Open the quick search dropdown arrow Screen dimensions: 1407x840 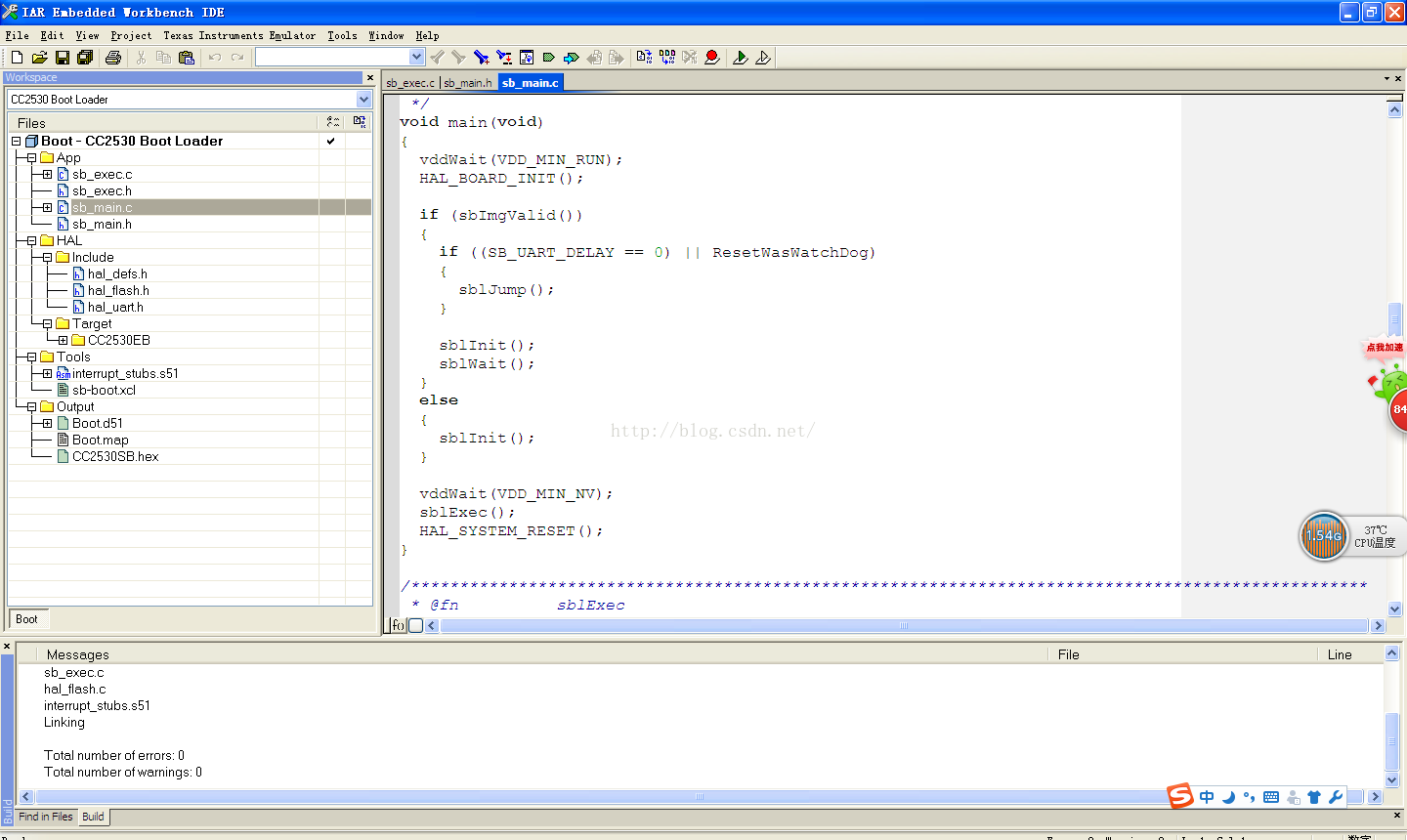(x=417, y=57)
